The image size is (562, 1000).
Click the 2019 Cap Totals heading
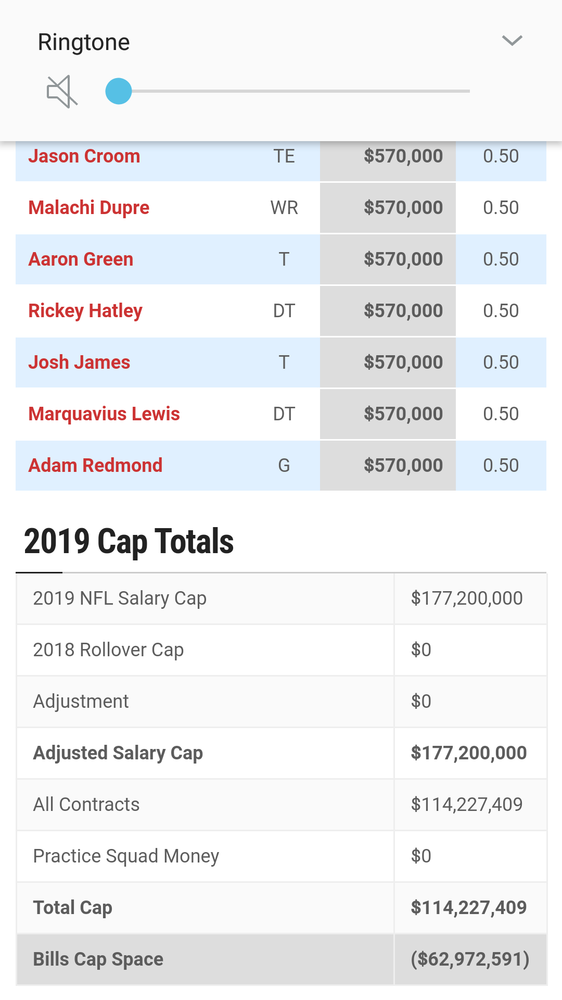pos(129,542)
